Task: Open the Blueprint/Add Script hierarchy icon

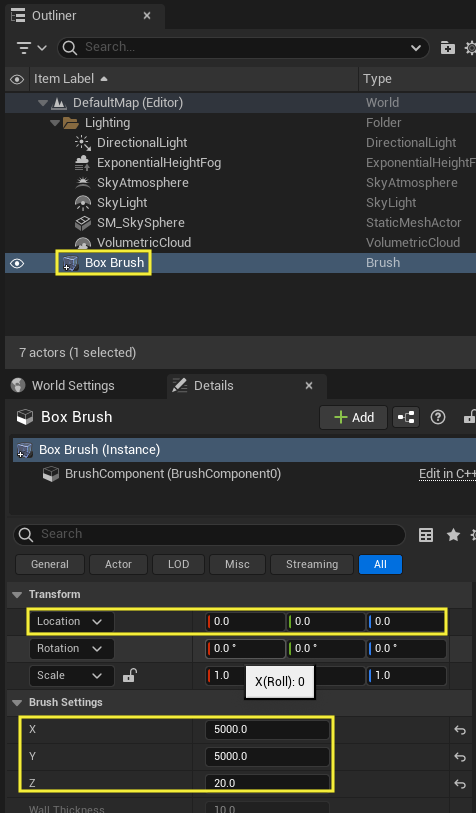Action: pos(406,417)
